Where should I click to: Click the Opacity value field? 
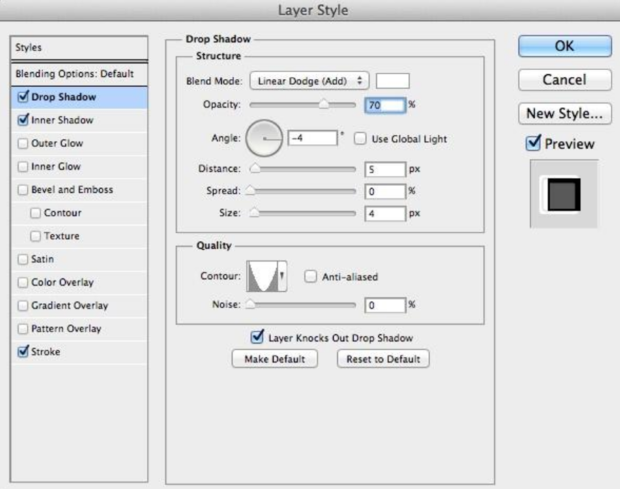pyautogui.click(x=385, y=105)
